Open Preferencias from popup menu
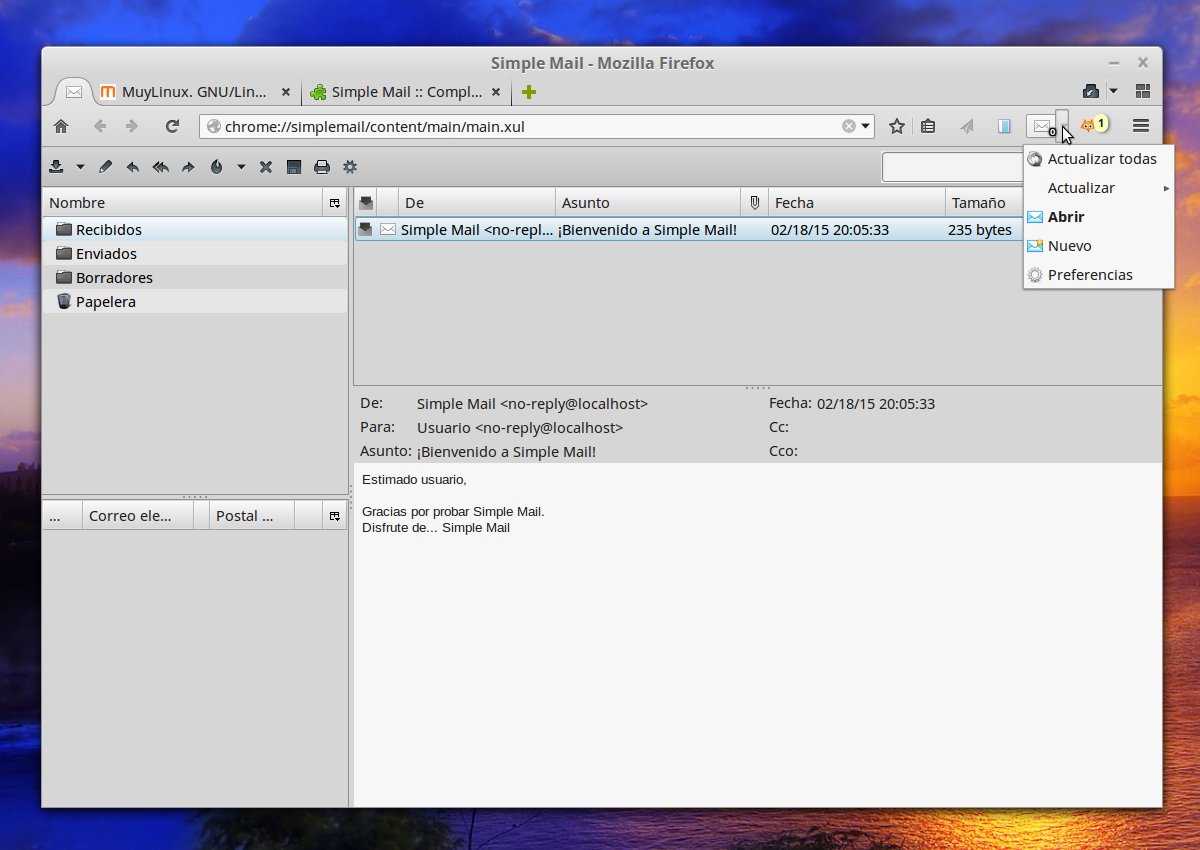 [1098, 275]
